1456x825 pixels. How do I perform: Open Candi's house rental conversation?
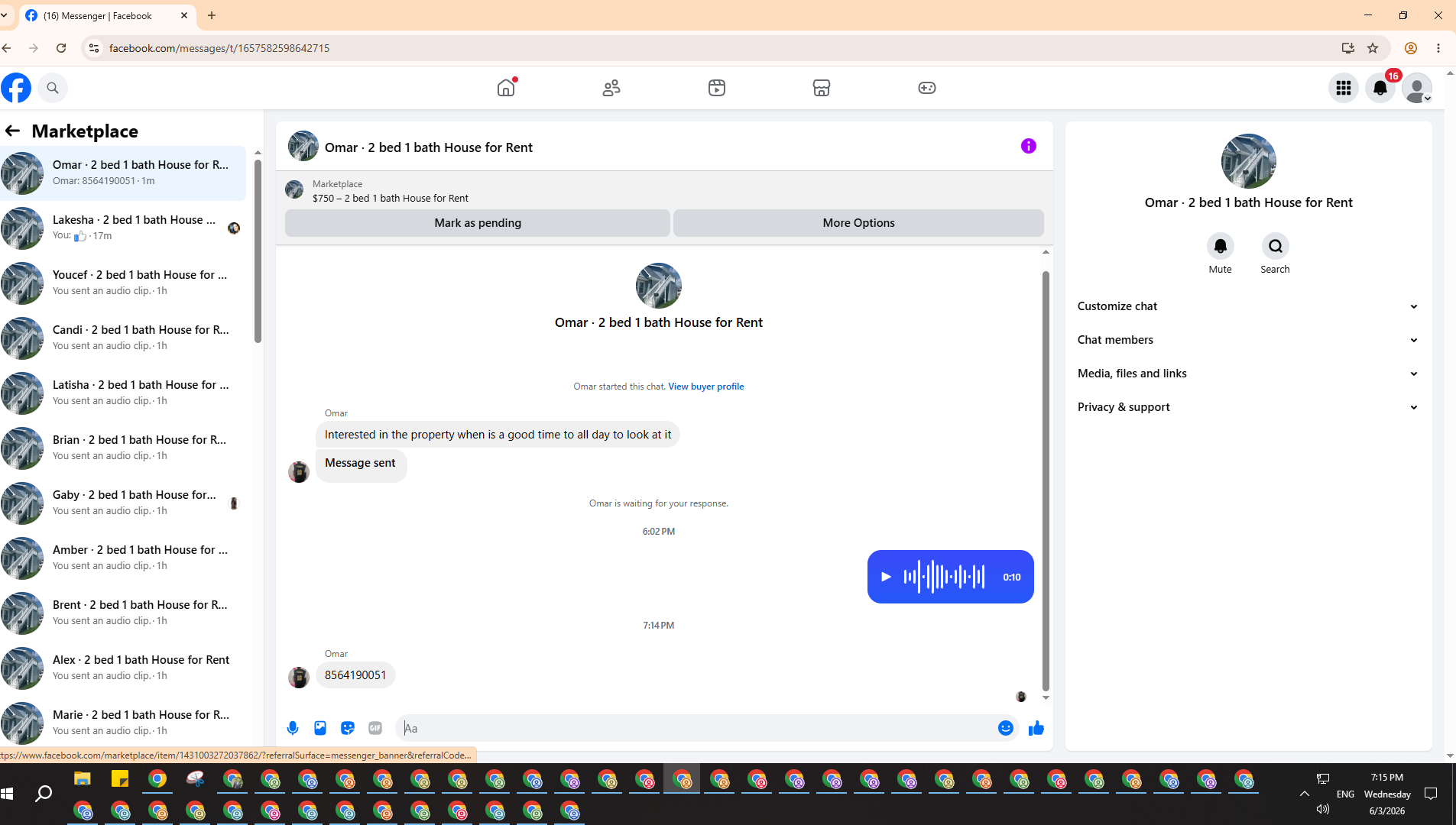point(123,338)
